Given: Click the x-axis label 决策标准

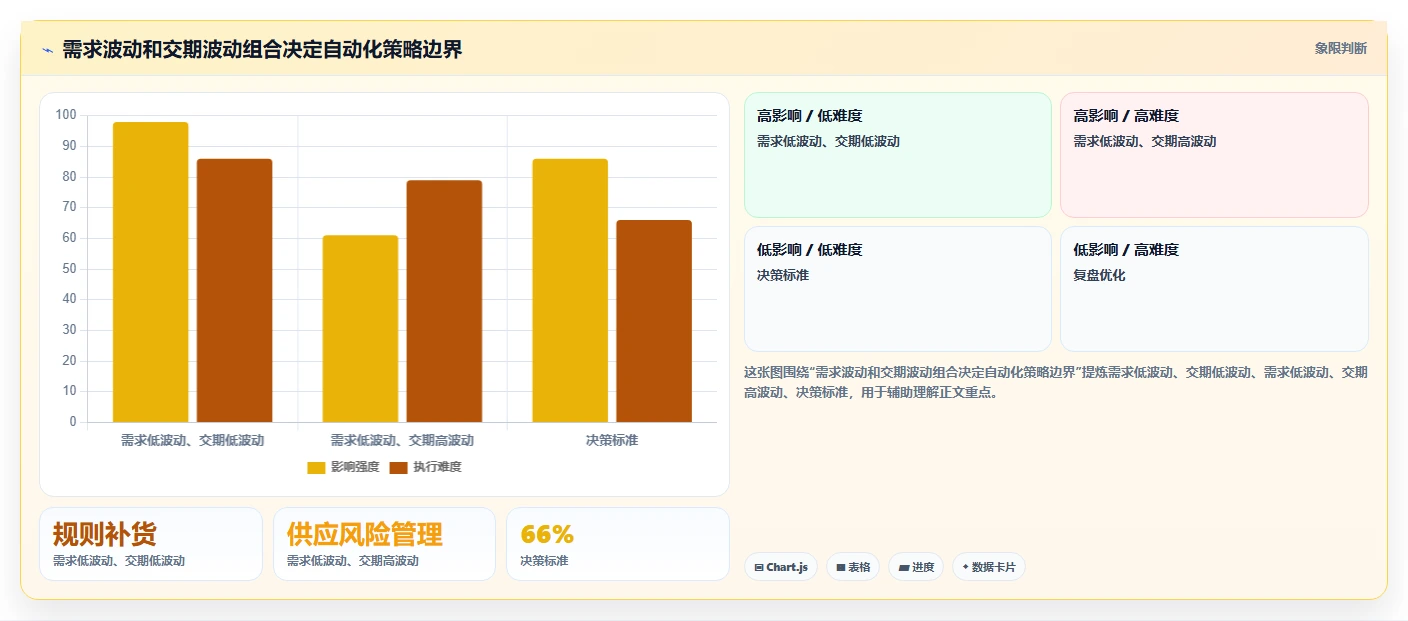Looking at the screenshot, I should coord(612,440).
